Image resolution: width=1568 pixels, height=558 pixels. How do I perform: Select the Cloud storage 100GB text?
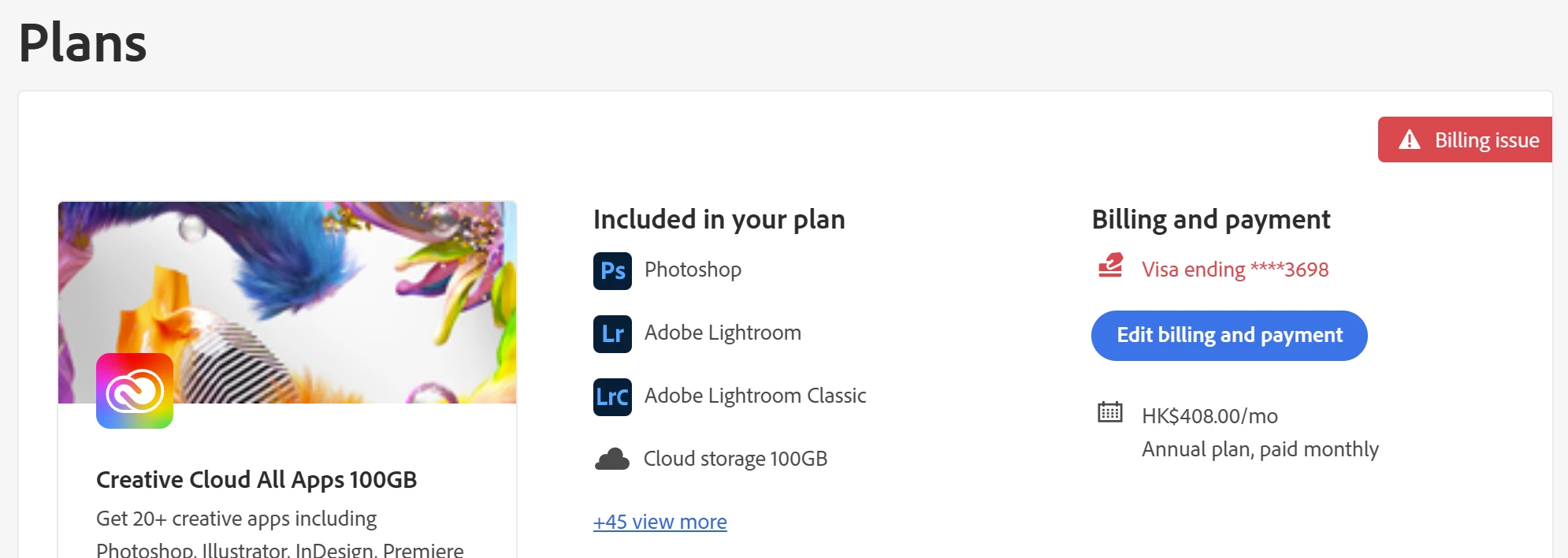click(735, 459)
